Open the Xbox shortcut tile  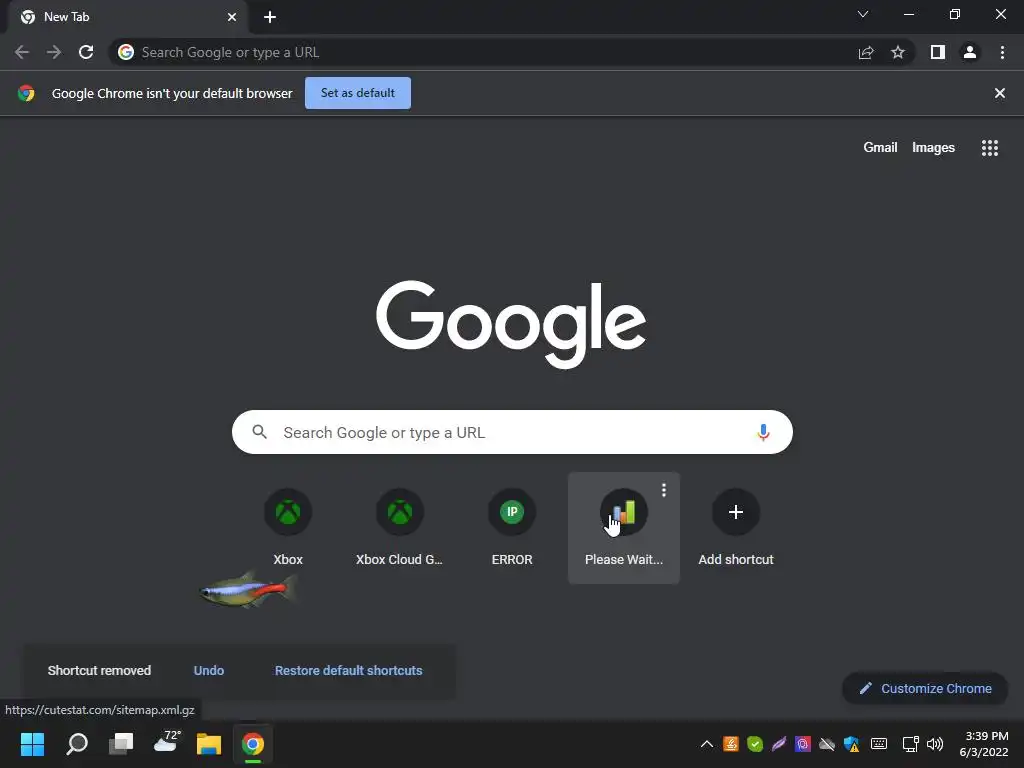pyautogui.click(x=288, y=528)
